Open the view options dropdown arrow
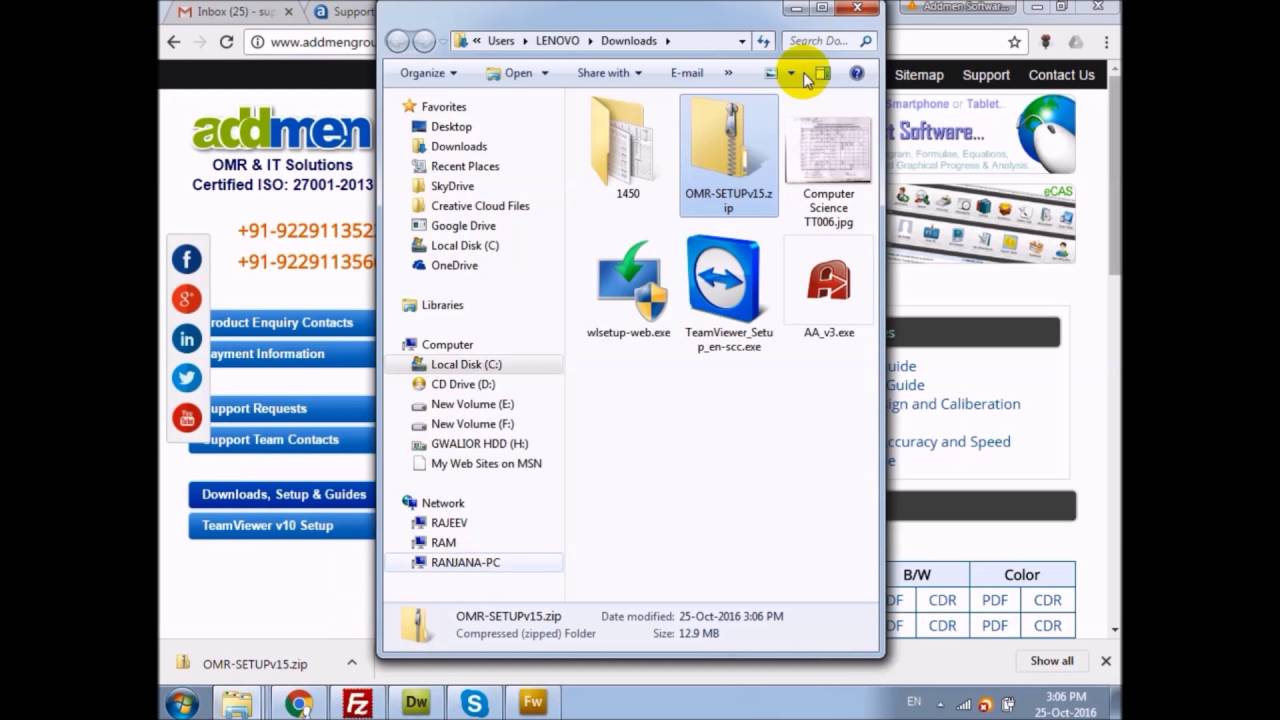The height and width of the screenshot is (720, 1280). pyautogui.click(x=791, y=73)
